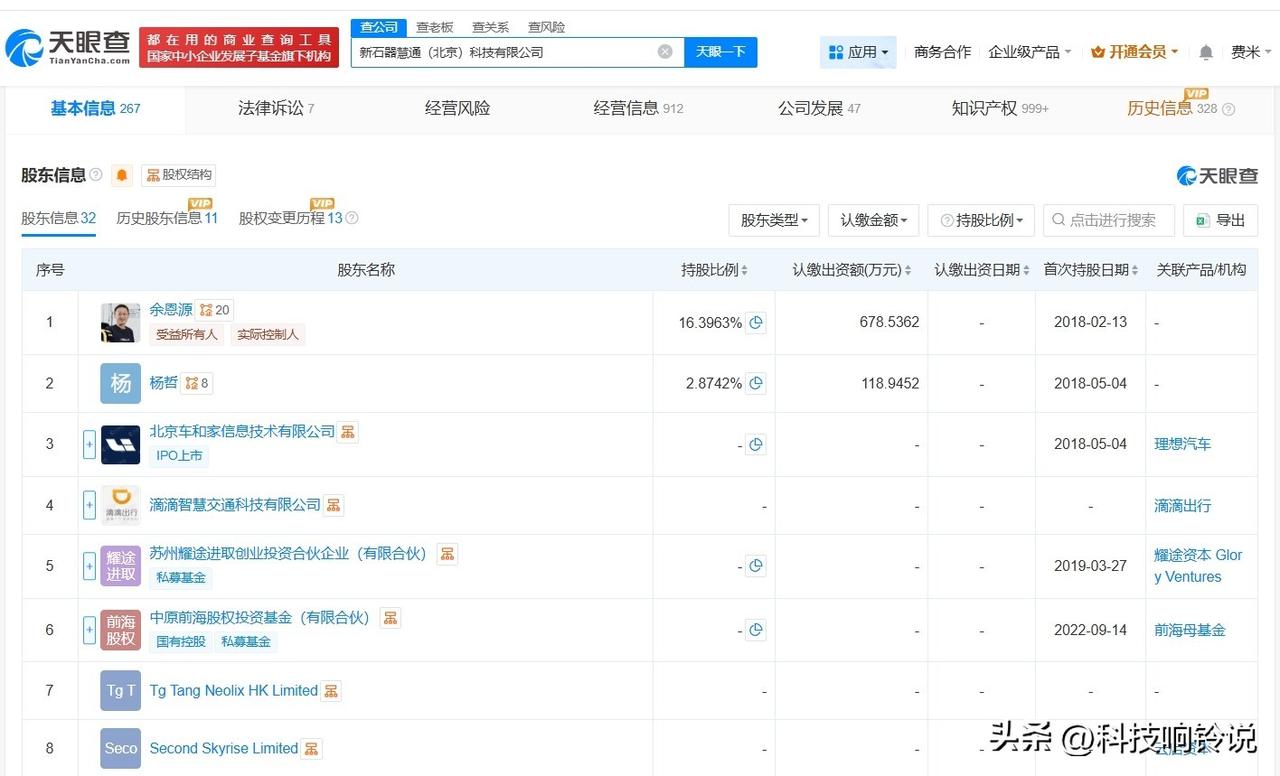Switch to the 经营信息 tab
The image size is (1280, 776).
pos(638,108)
